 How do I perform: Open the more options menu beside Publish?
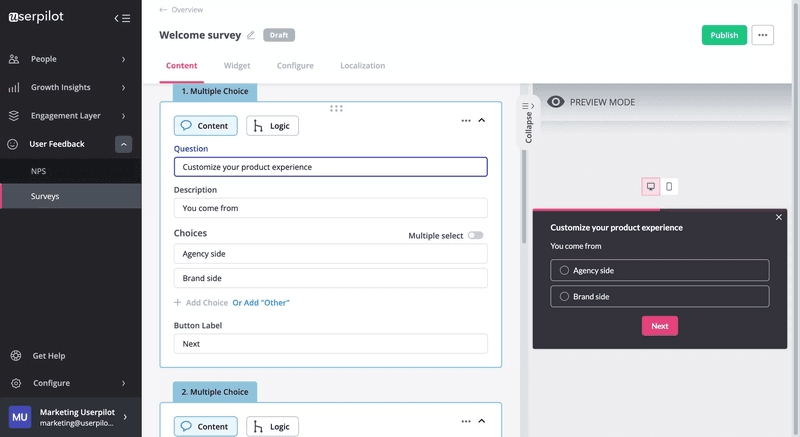click(763, 35)
